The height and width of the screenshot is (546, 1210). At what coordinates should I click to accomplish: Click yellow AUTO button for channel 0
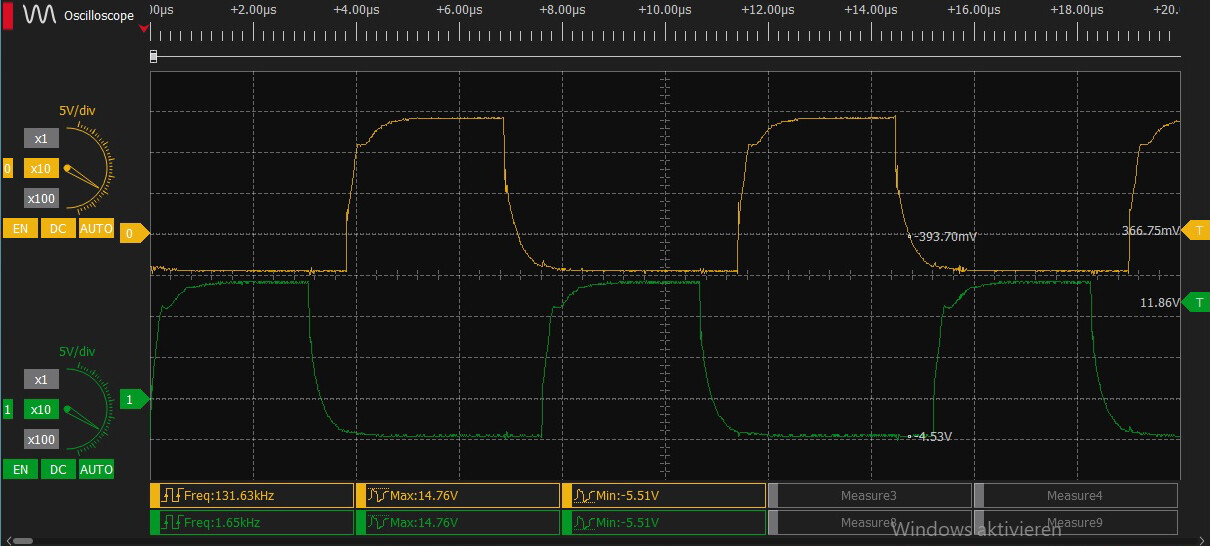96,228
